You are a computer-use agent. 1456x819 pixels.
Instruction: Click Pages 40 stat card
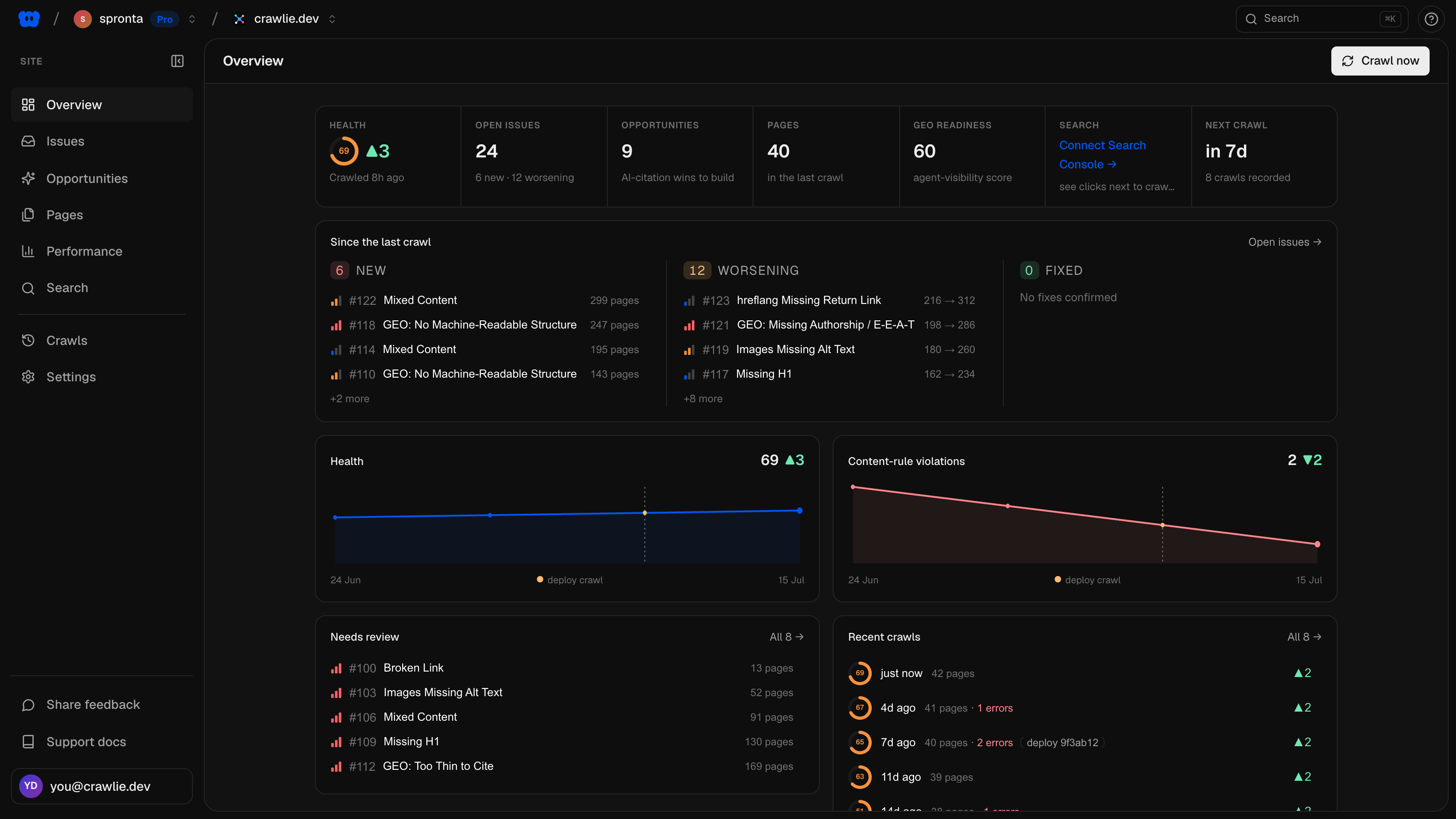(826, 157)
